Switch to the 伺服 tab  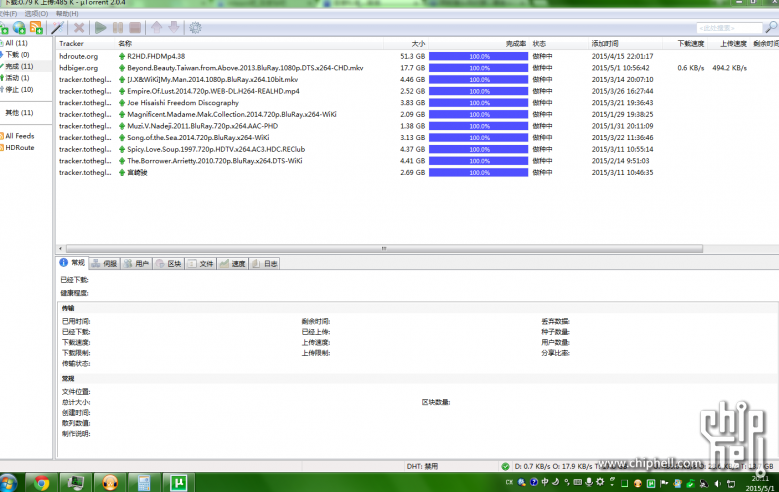tap(104, 263)
